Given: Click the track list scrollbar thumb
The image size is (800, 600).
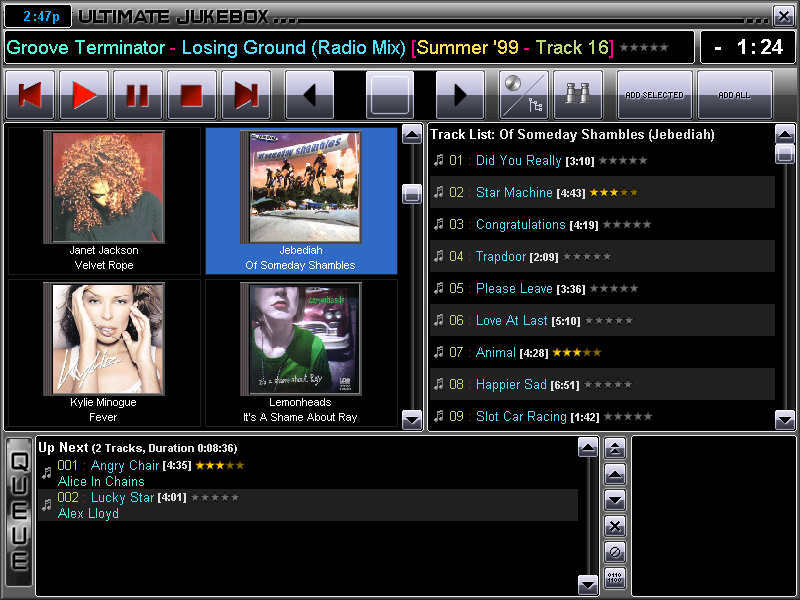Looking at the screenshot, I should click(x=785, y=154).
